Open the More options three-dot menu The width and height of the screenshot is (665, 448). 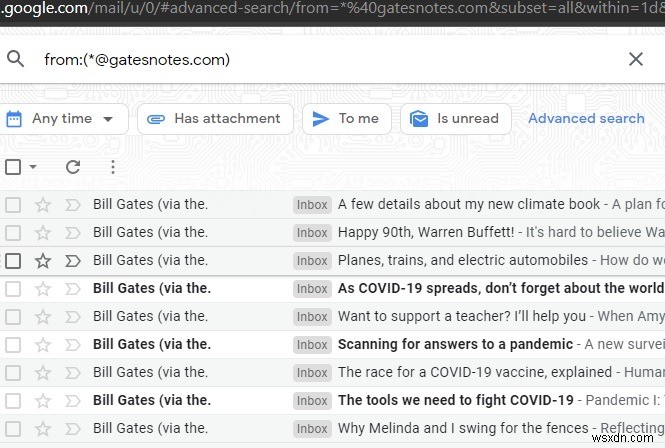point(113,167)
